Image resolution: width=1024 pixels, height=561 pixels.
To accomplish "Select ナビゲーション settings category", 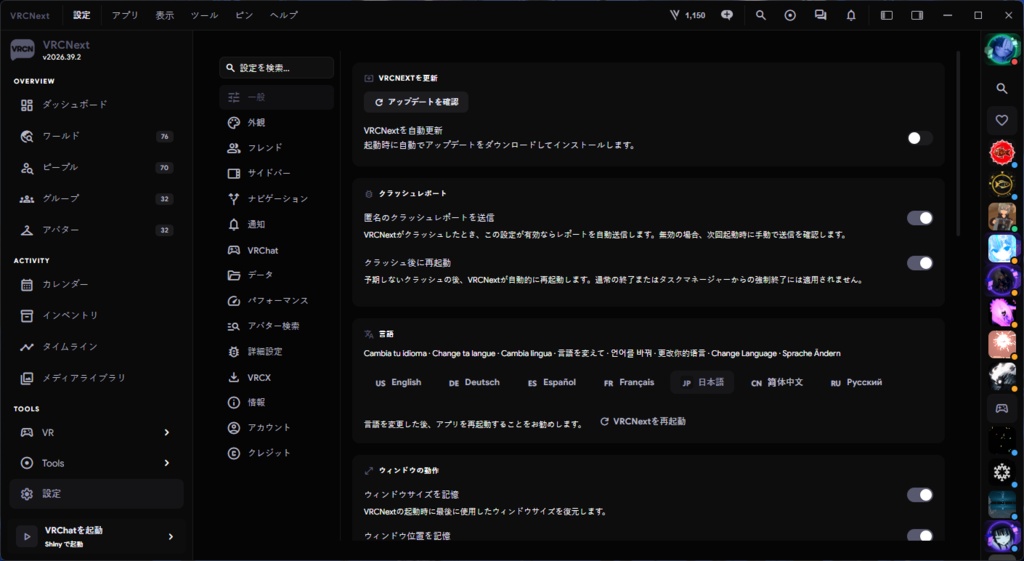I will [x=276, y=199].
